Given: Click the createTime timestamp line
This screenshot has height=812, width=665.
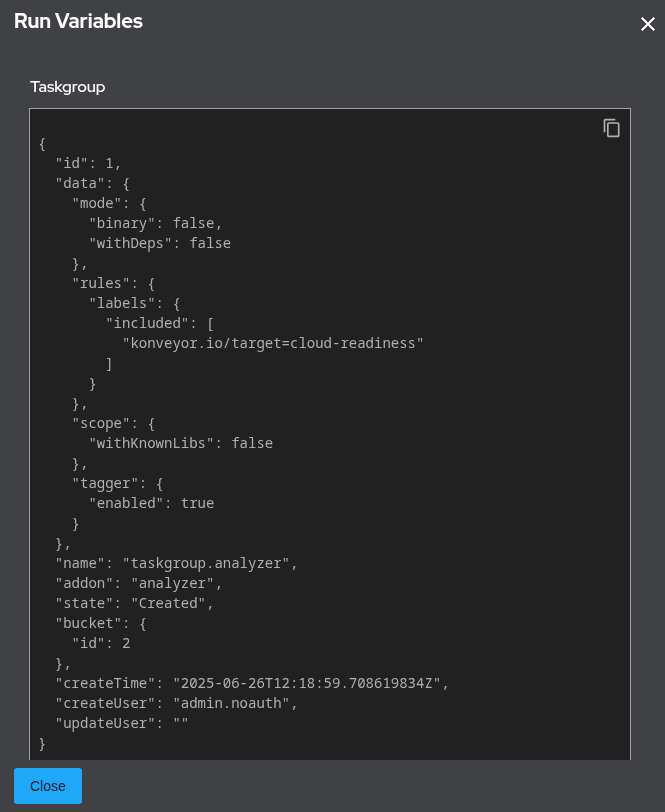Looking at the screenshot, I should pos(252,683).
